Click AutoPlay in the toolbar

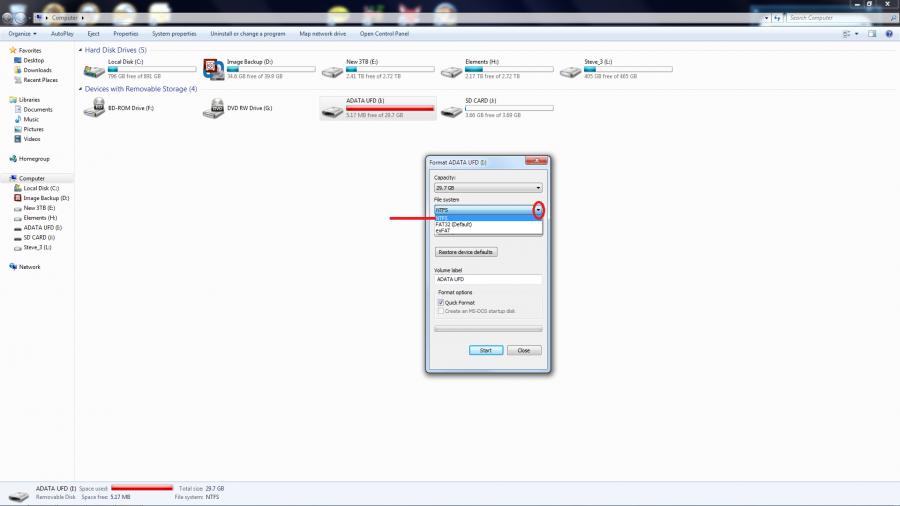62,34
